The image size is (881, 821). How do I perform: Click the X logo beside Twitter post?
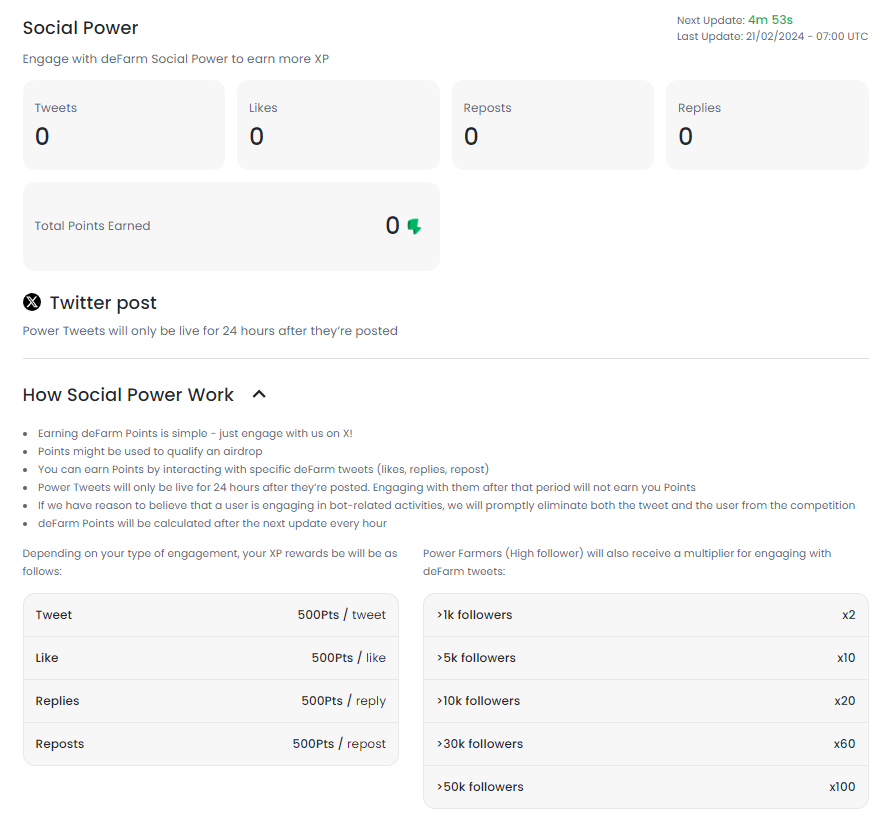click(32, 302)
